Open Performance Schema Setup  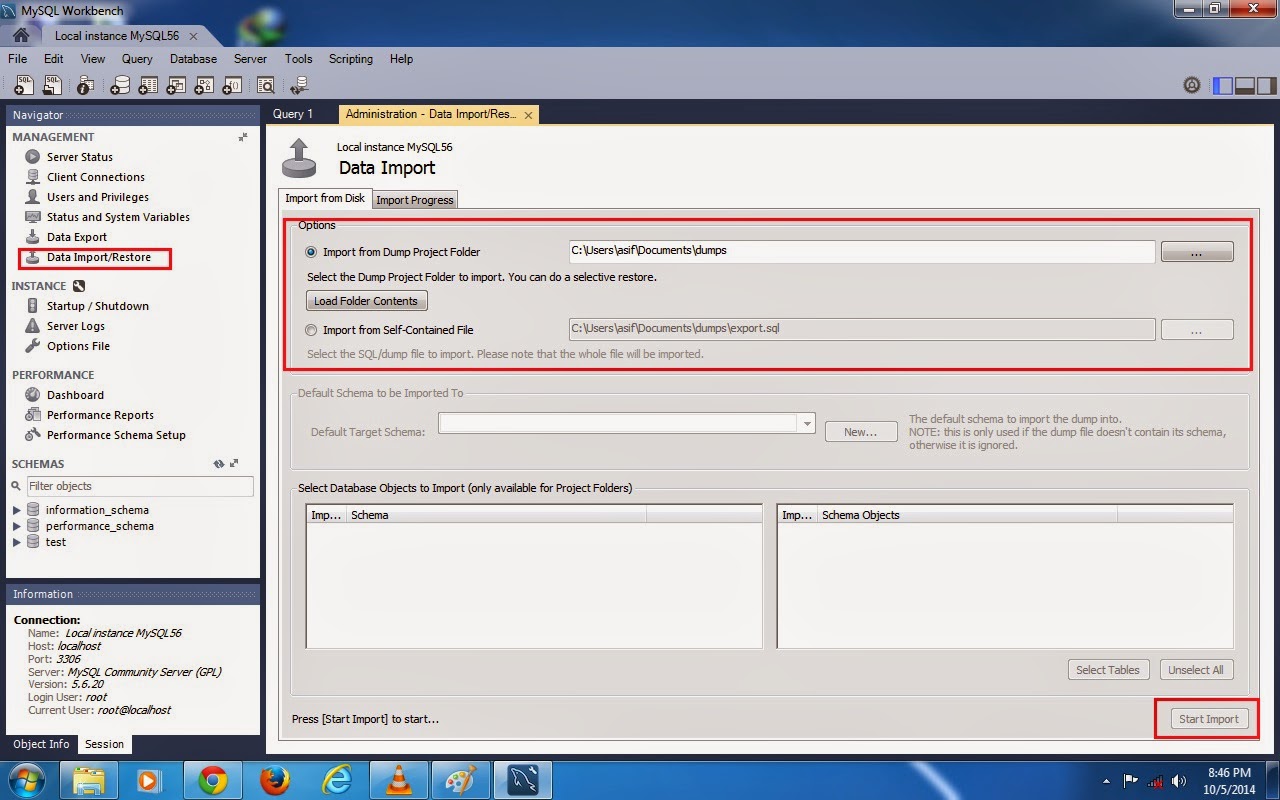pos(116,435)
